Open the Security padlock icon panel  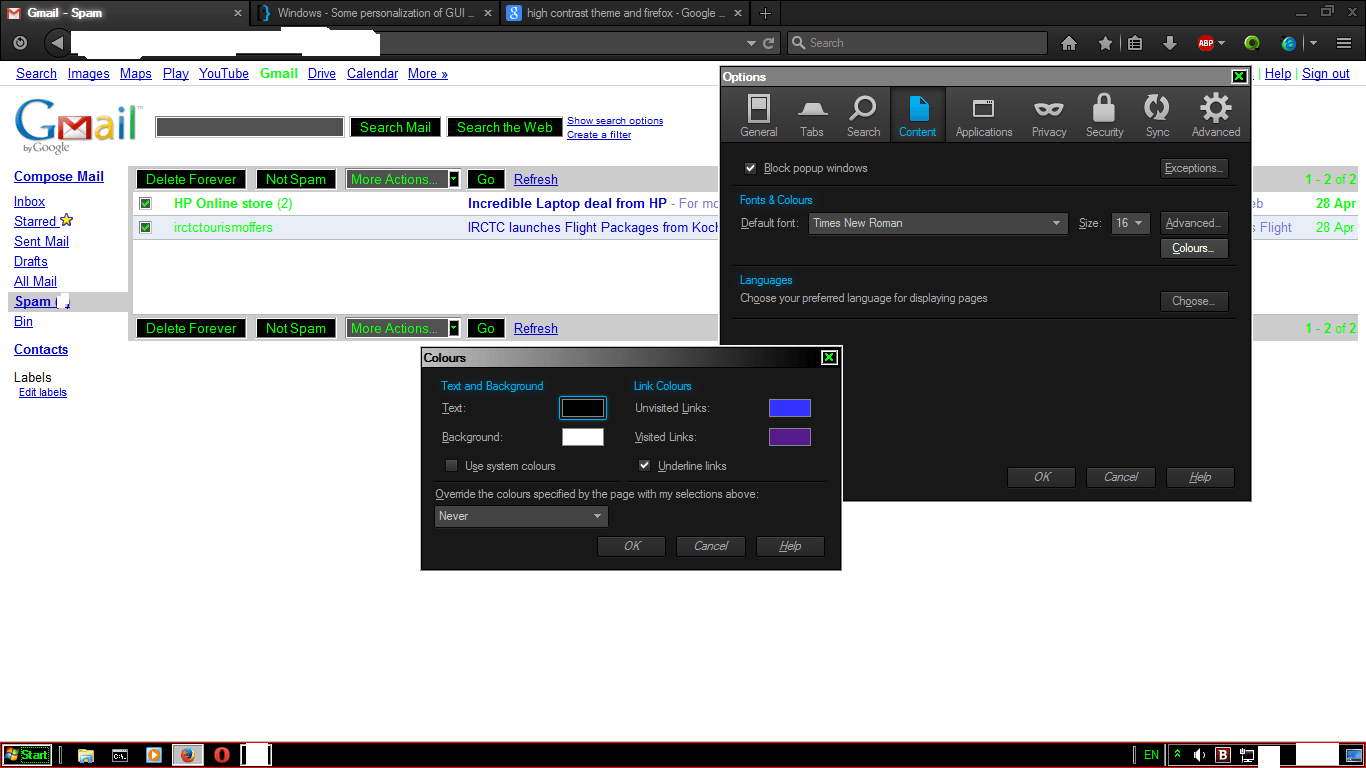tap(1104, 115)
